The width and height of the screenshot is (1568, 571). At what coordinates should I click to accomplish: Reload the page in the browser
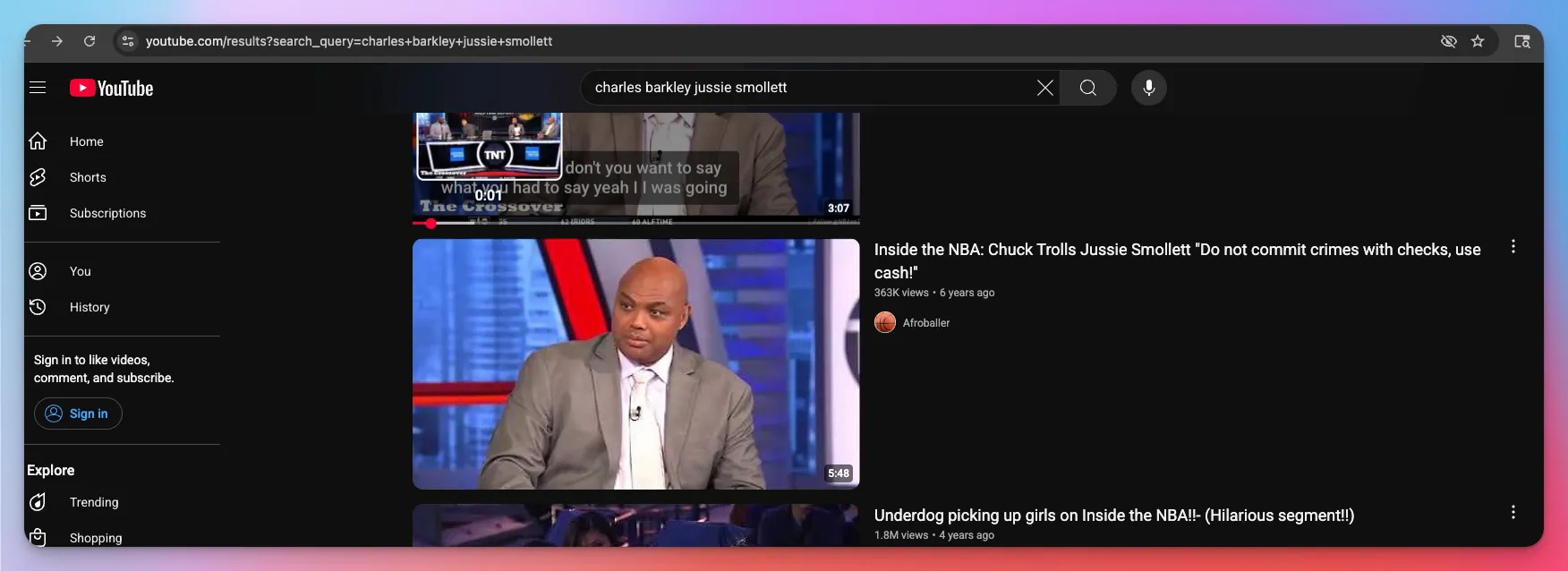89,41
